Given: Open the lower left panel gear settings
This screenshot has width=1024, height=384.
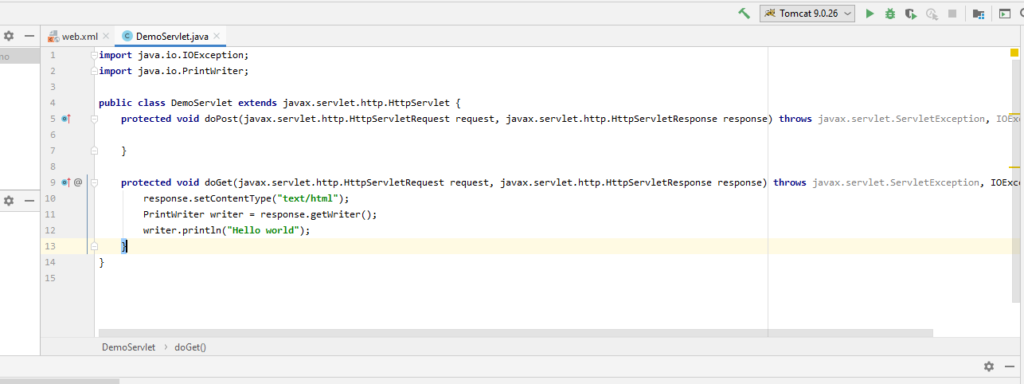Looking at the screenshot, I should pos(8,201).
